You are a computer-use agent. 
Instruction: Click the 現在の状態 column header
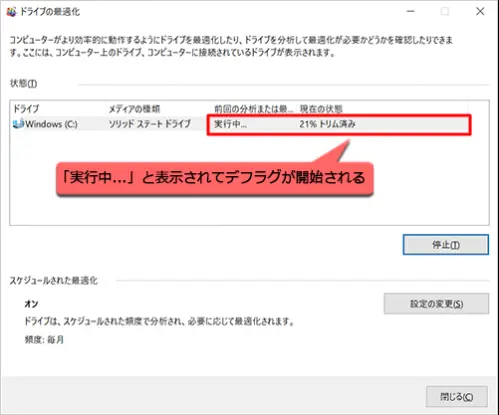321,109
